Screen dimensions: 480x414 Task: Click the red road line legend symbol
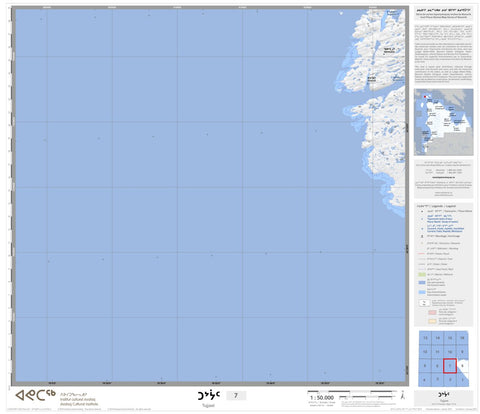point(422,254)
